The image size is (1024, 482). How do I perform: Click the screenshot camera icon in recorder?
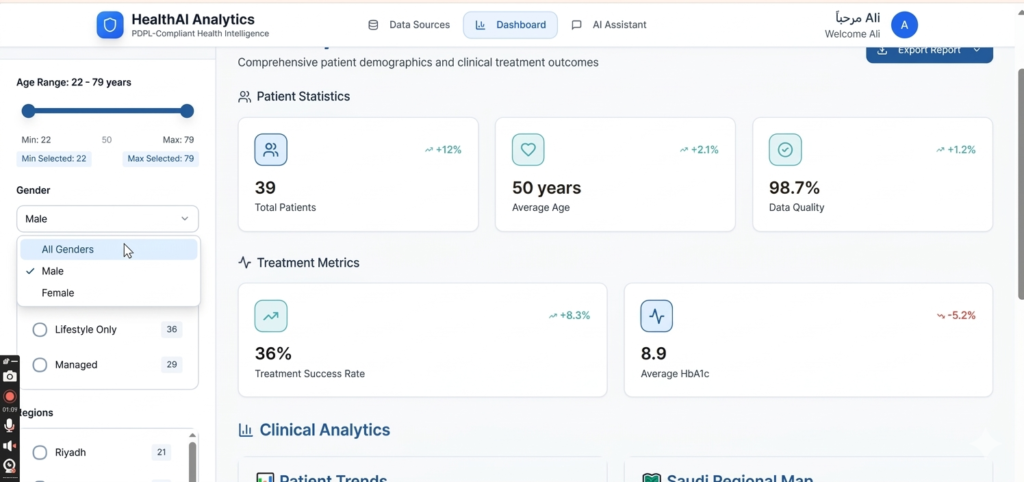tap(9, 376)
